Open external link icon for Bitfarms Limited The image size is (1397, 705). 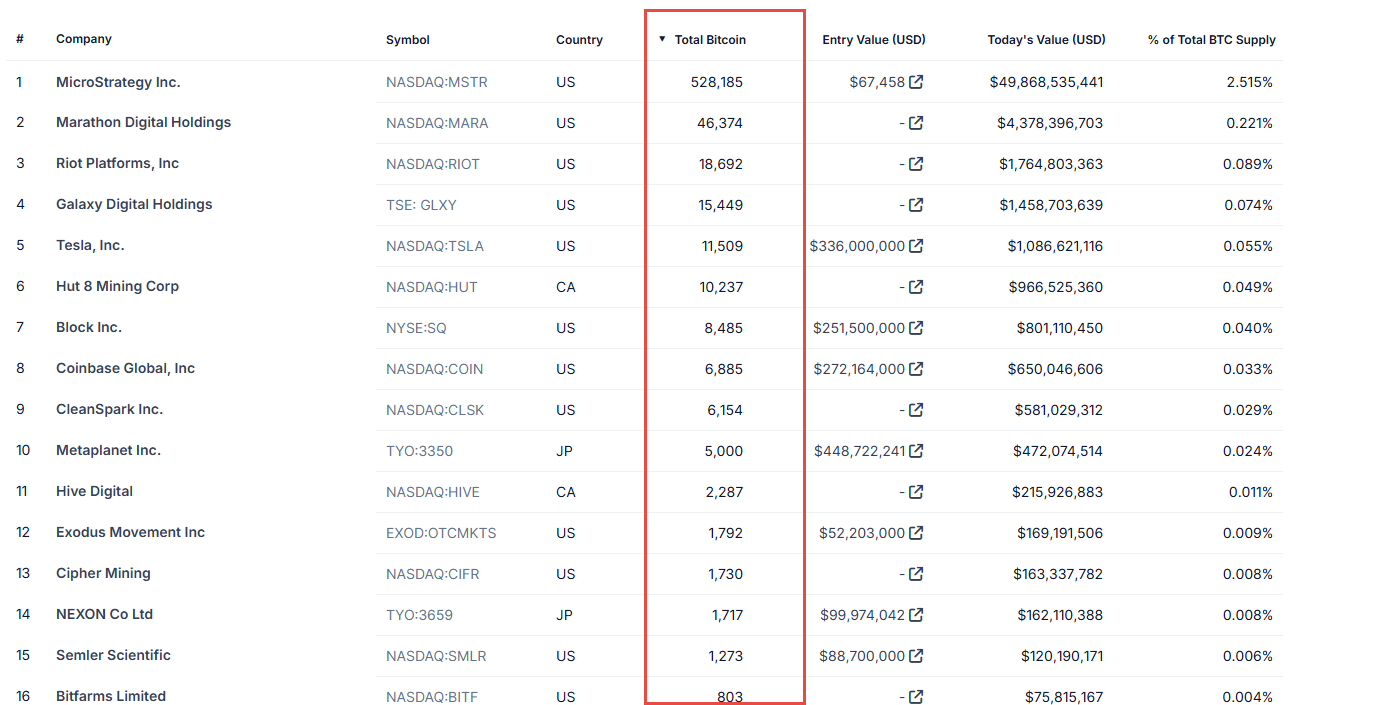(916, 697)
